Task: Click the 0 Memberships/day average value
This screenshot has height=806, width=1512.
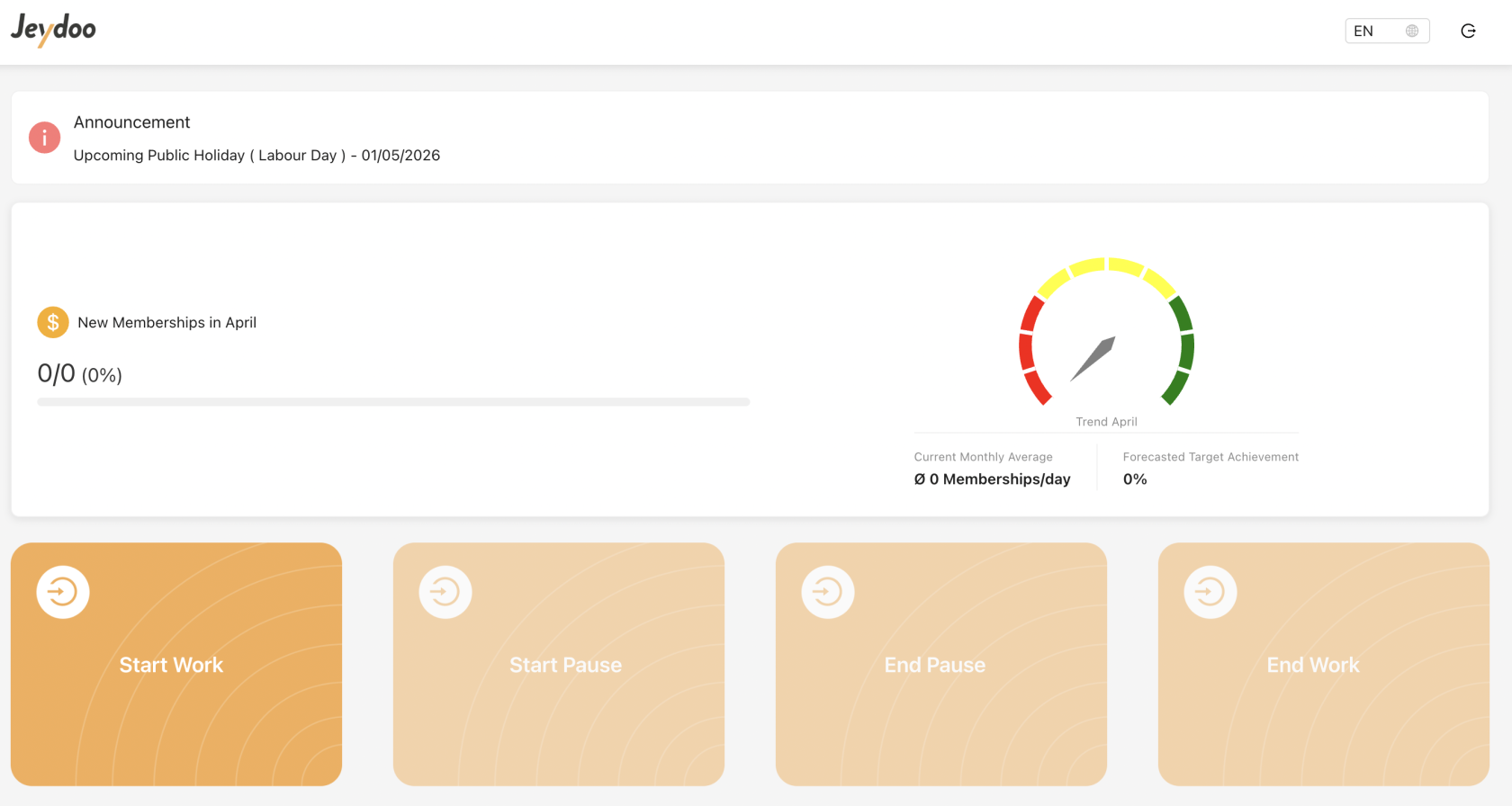Action: click(x=992, y=479)
